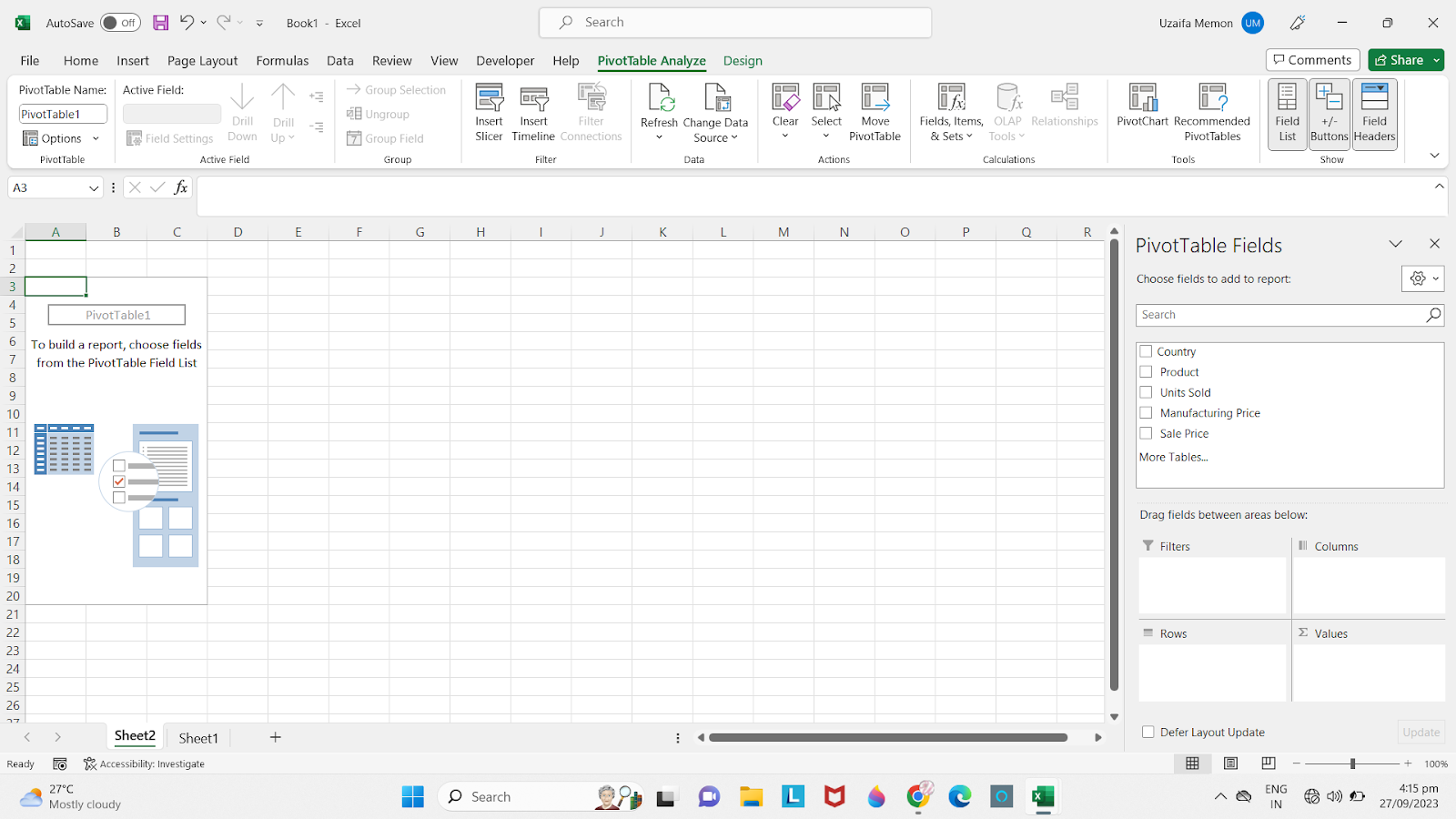Add a new sheet with plus icon
This screenshot has width=1456, height=819.
click(276, 737)
